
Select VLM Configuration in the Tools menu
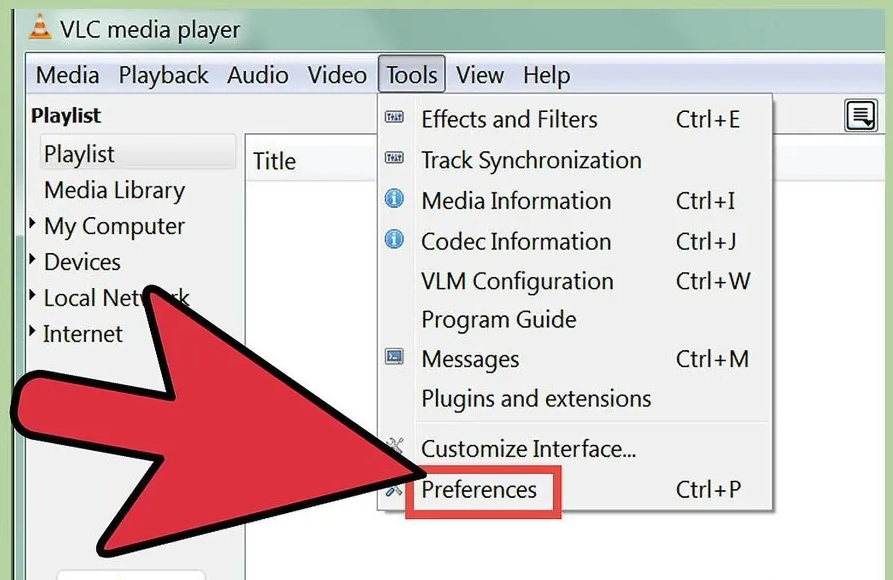[x=517, y=282]
